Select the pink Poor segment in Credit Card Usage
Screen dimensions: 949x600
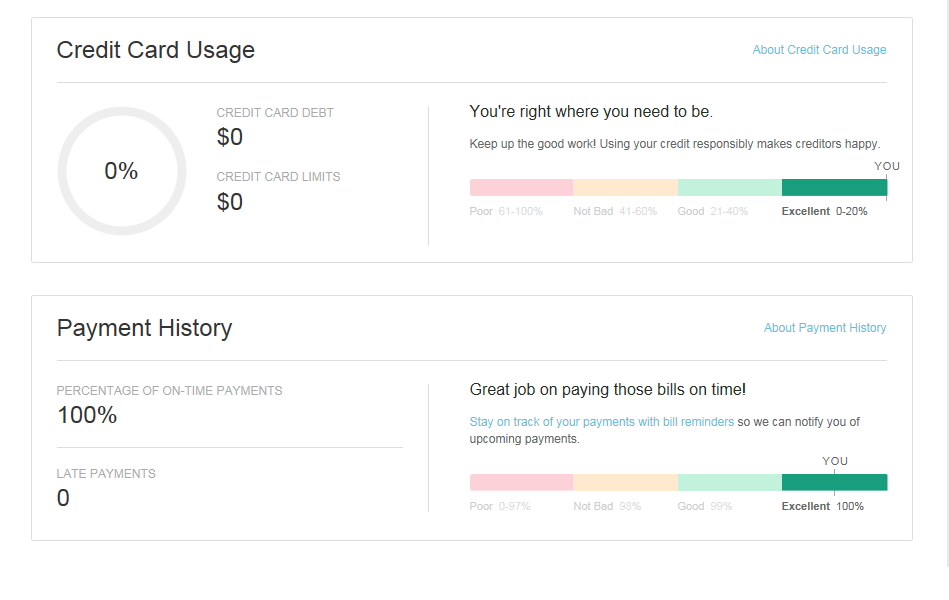[521, 188]
